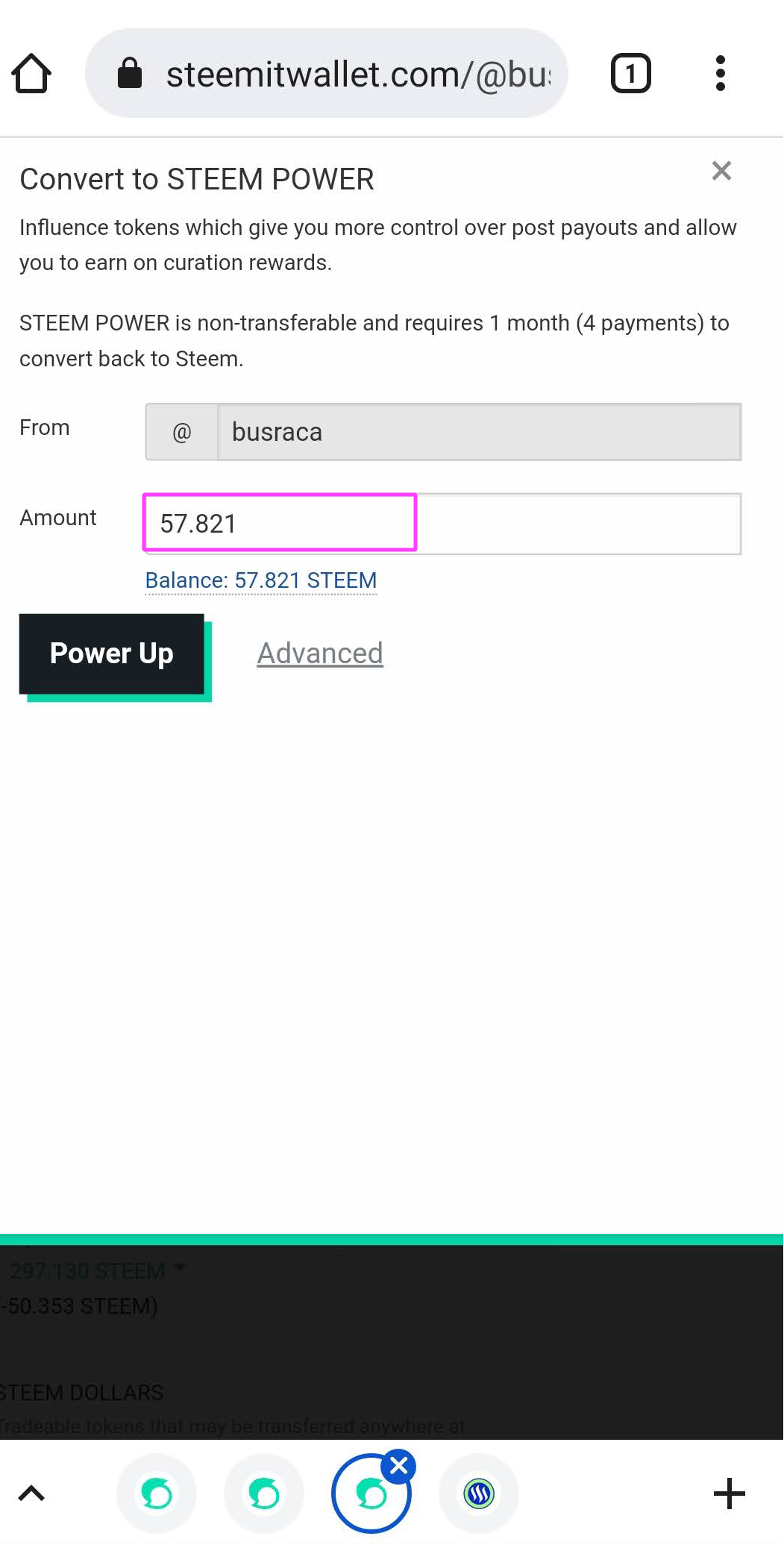Open the Advanced options link
The image size is (784, 1545).
[320, 654]
